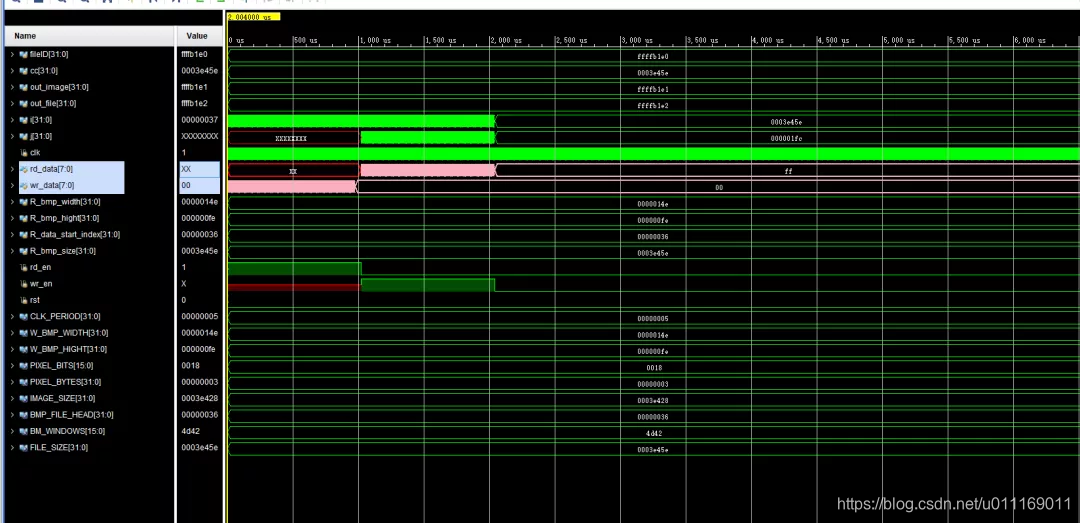Image resolution: width=1080 pixels, height=523 pixels.
Task: Click the bus icon beside PIXEL_BITS
Action: [x=23, y=366]
